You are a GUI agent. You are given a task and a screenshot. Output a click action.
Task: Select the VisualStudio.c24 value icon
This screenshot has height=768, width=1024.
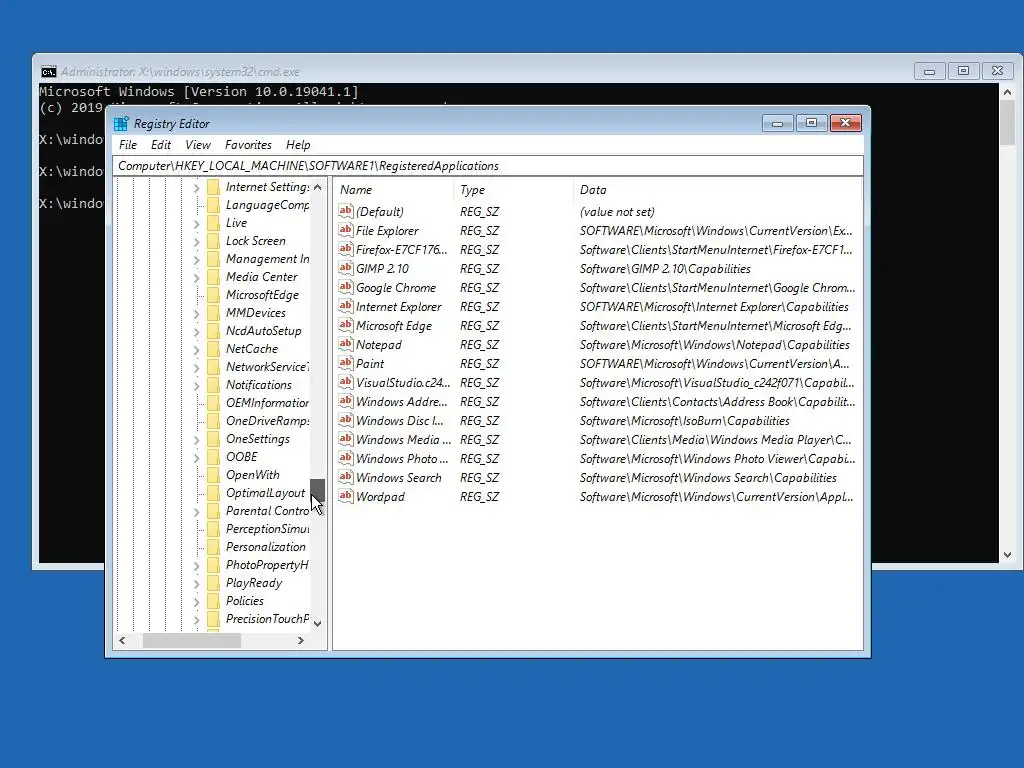[x=345, y=381]
